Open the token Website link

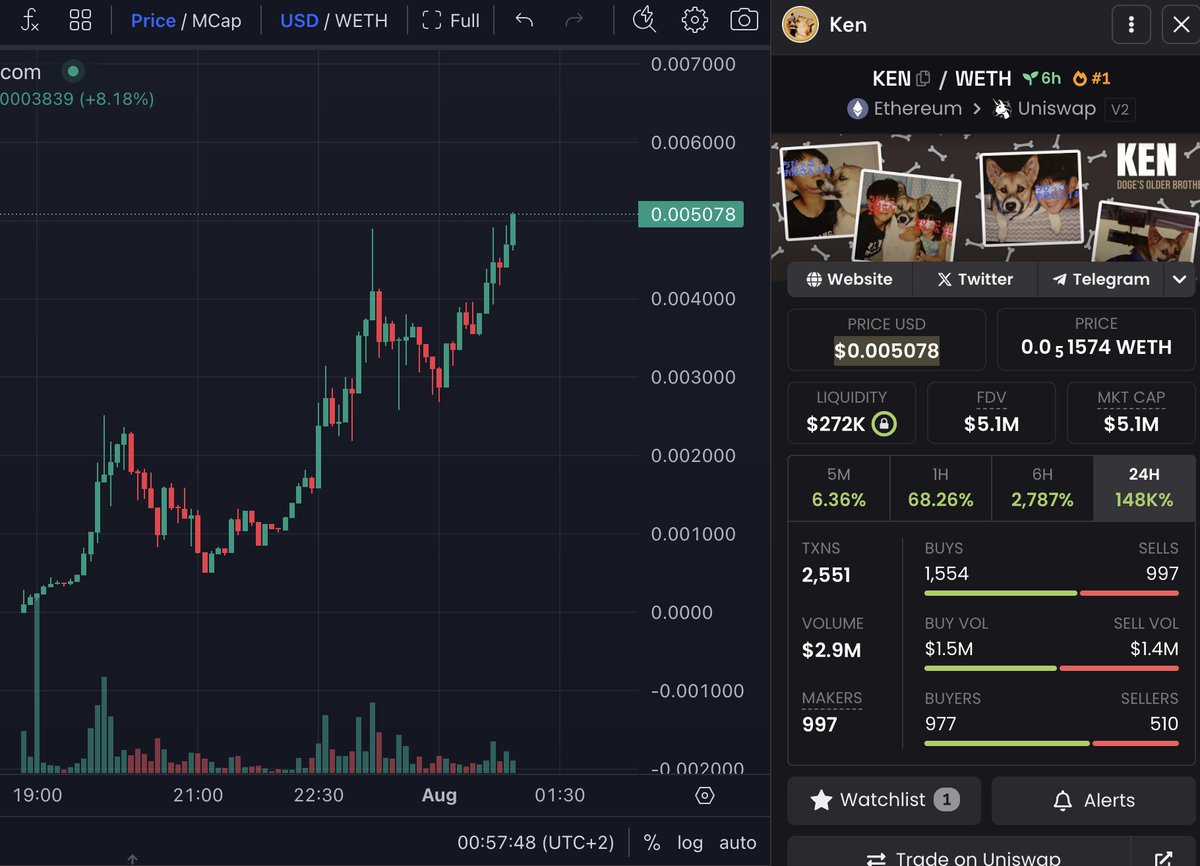850,280
